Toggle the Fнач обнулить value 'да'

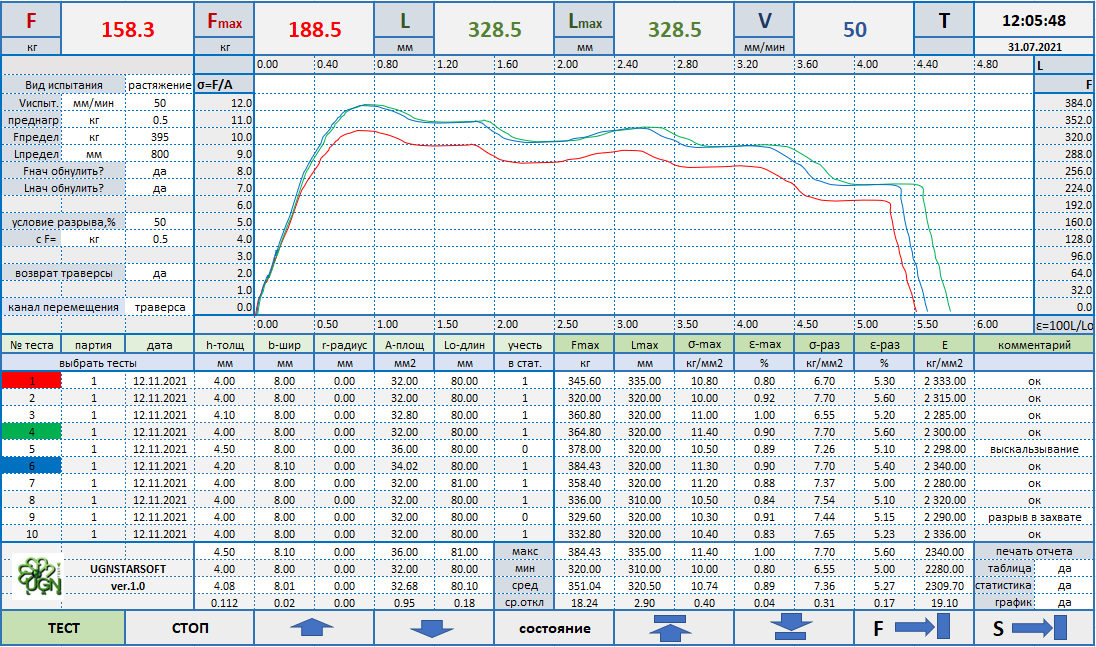pos(159,171)
